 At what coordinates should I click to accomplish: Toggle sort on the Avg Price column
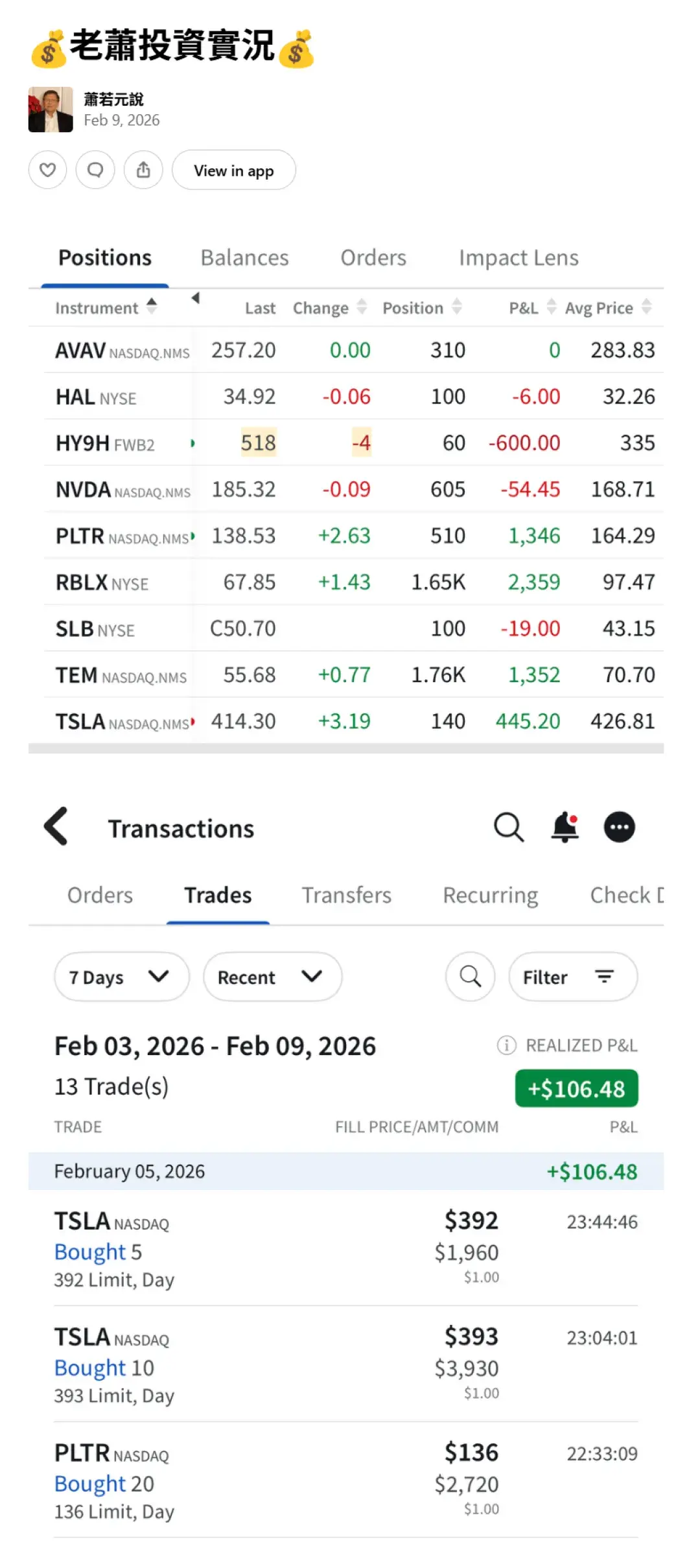click(x=646, y=307)
